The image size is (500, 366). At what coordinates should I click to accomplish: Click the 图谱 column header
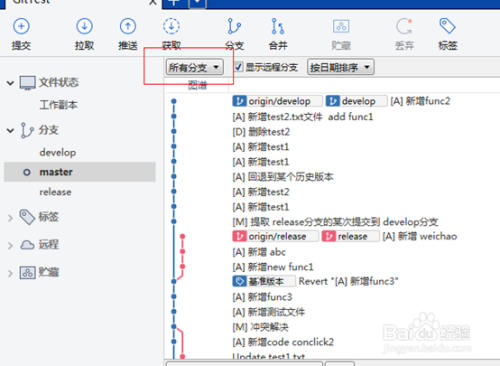[x=197, y=85]
